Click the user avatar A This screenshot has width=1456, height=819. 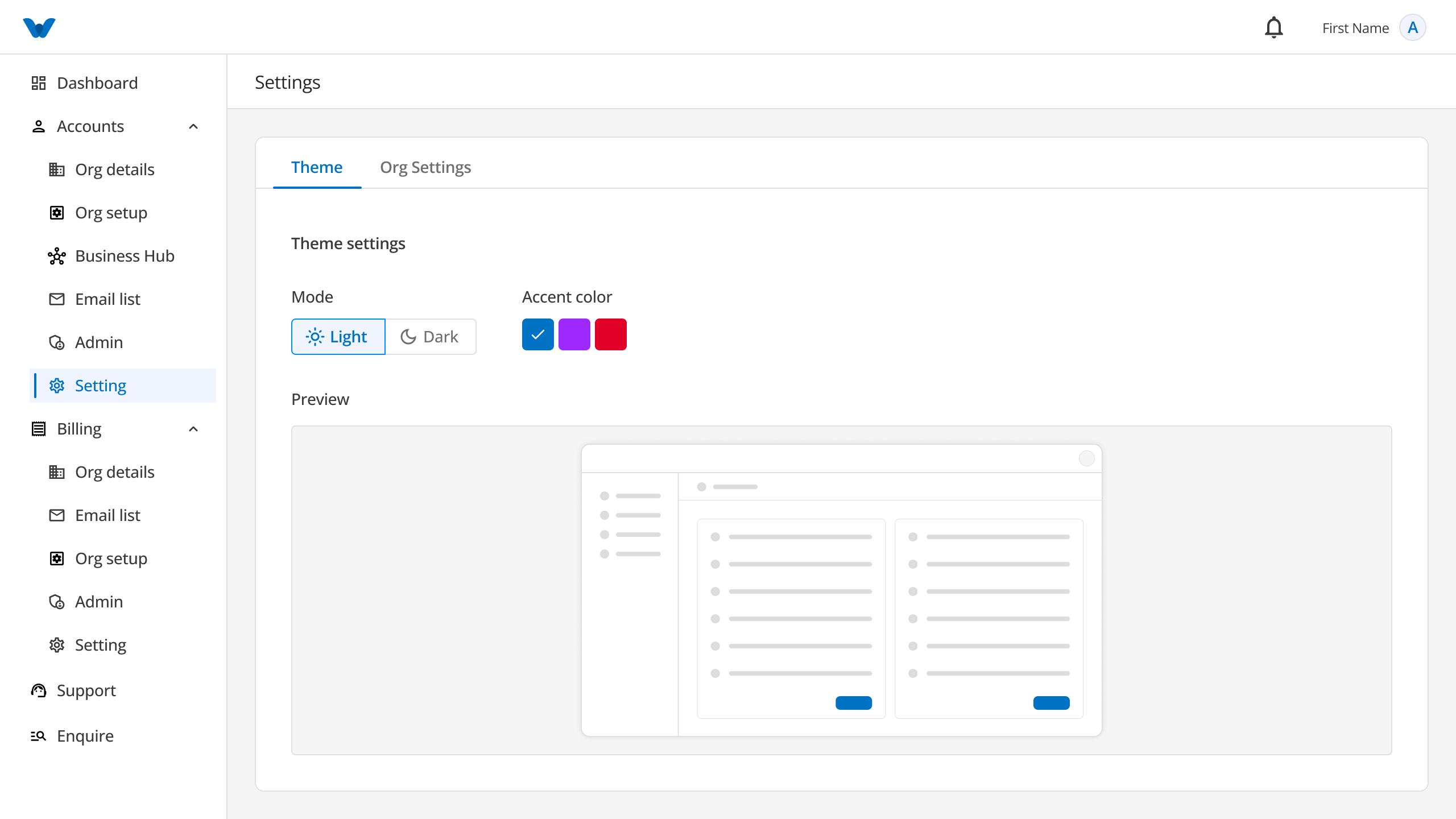click(x=1413, y=27)
